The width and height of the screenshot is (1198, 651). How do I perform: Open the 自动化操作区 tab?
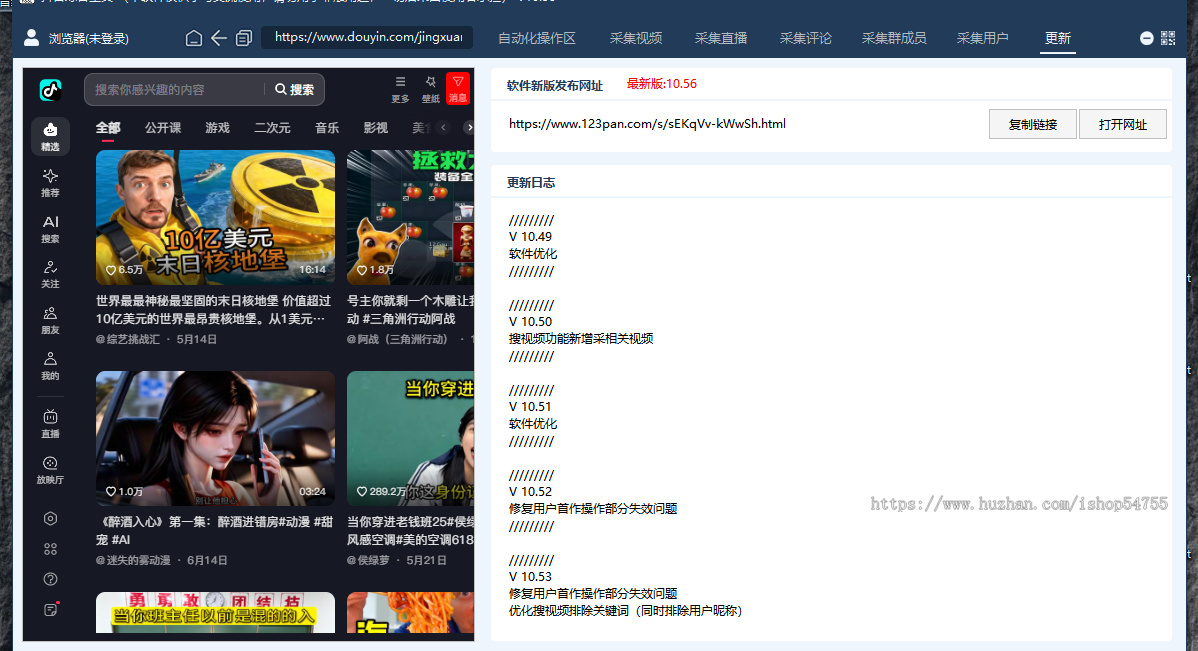(536, 38)
